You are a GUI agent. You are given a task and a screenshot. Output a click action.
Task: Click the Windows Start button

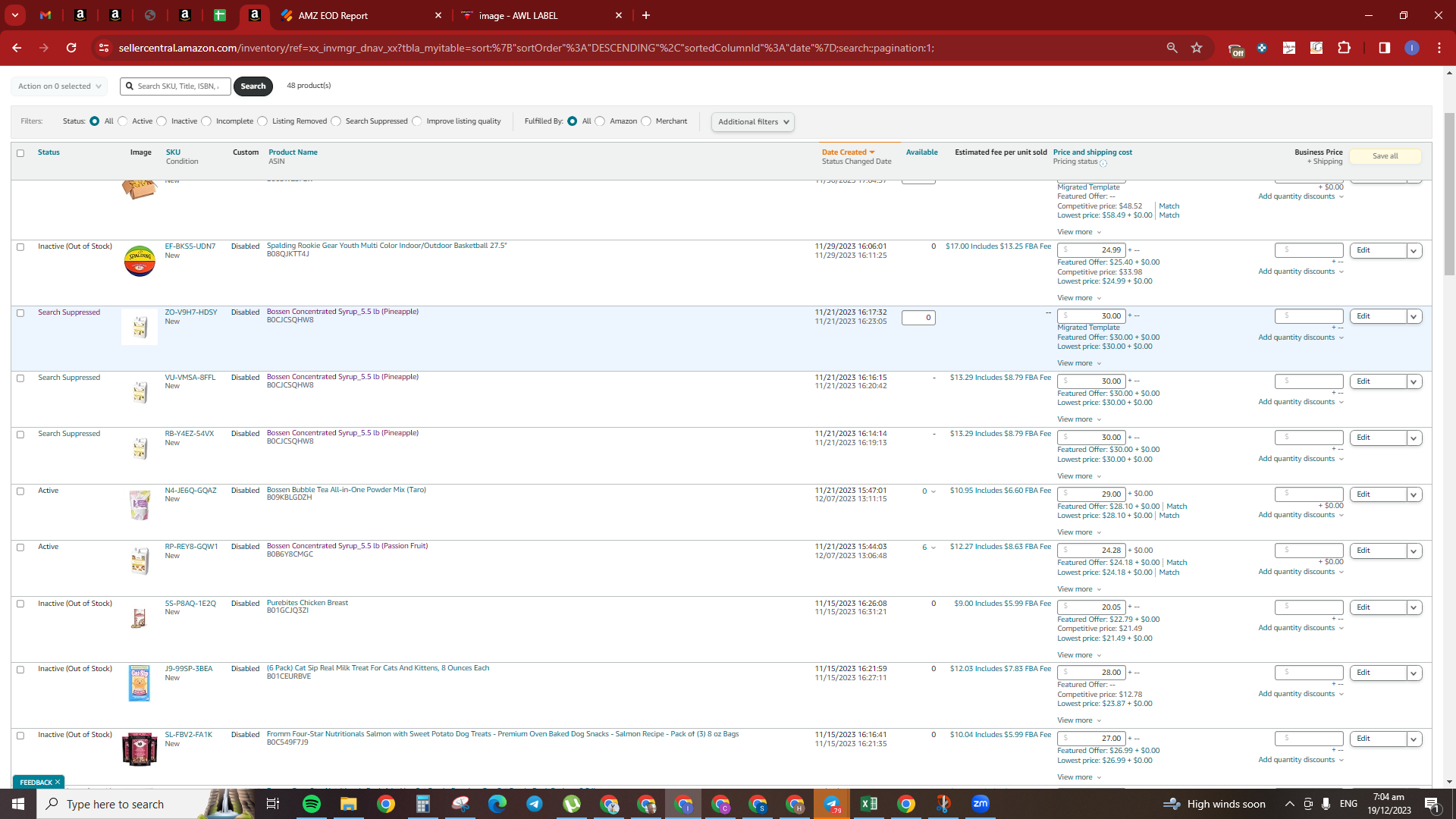[18, 804]
